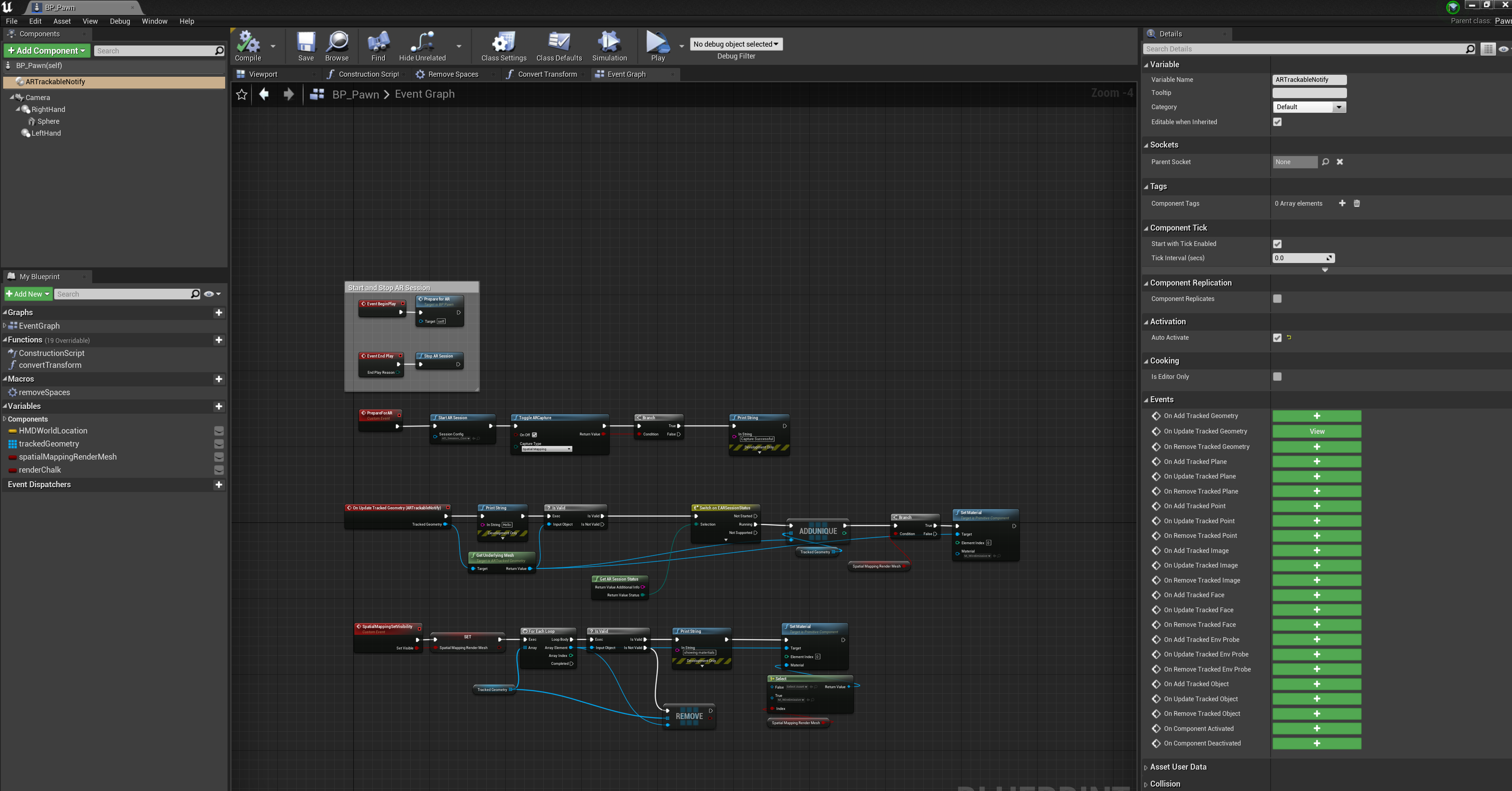Click the Search Details field
The image size is (1512, 791).
(x=1309, y=49)
